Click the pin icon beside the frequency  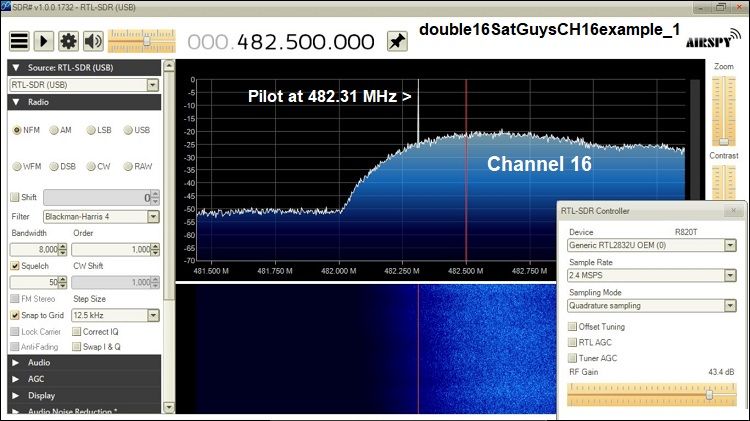397,41
